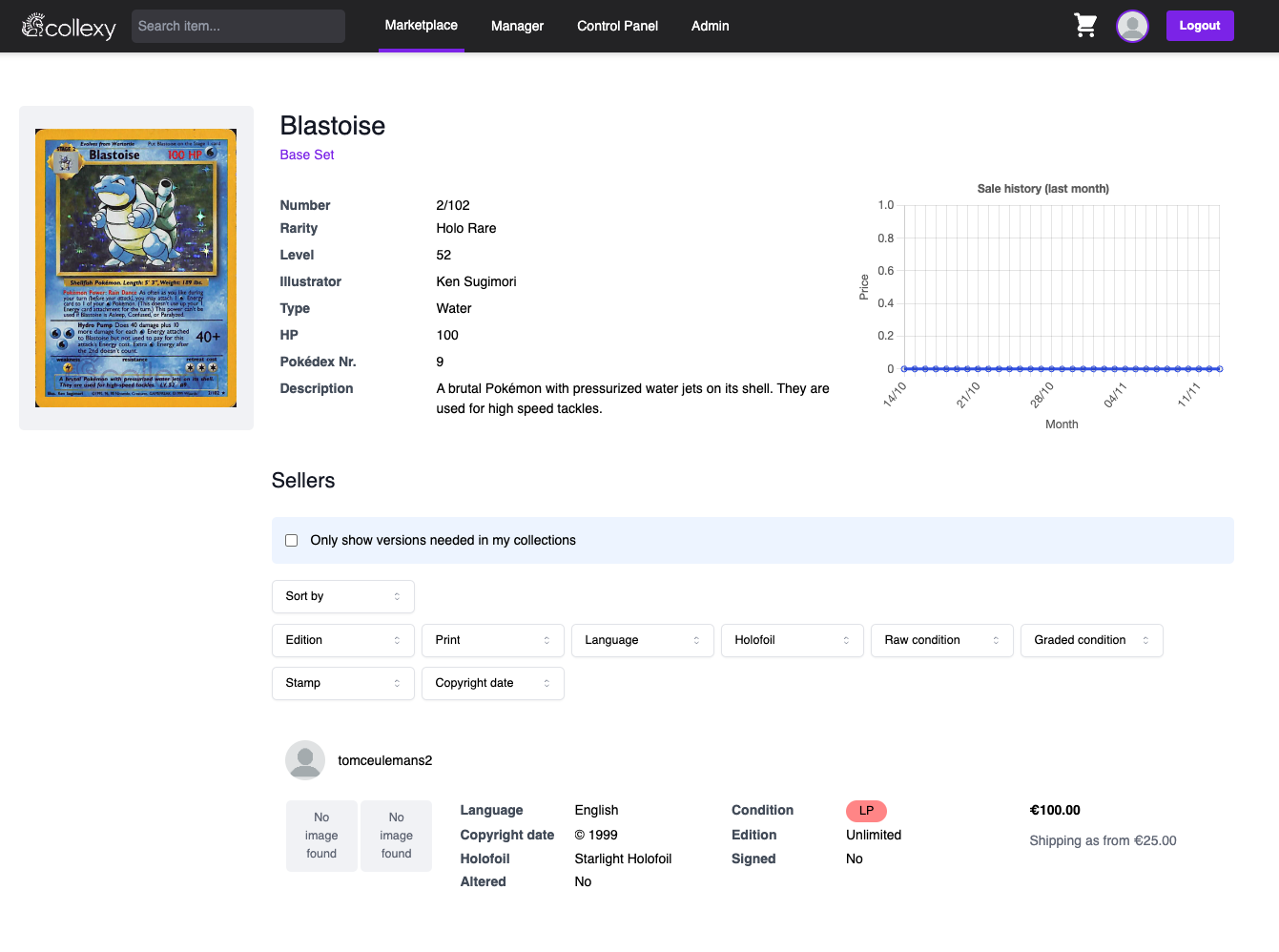Open the shopping cart icon
Screen dimensions: 1279x952
pyautogui.click(x=1085, y=26)
